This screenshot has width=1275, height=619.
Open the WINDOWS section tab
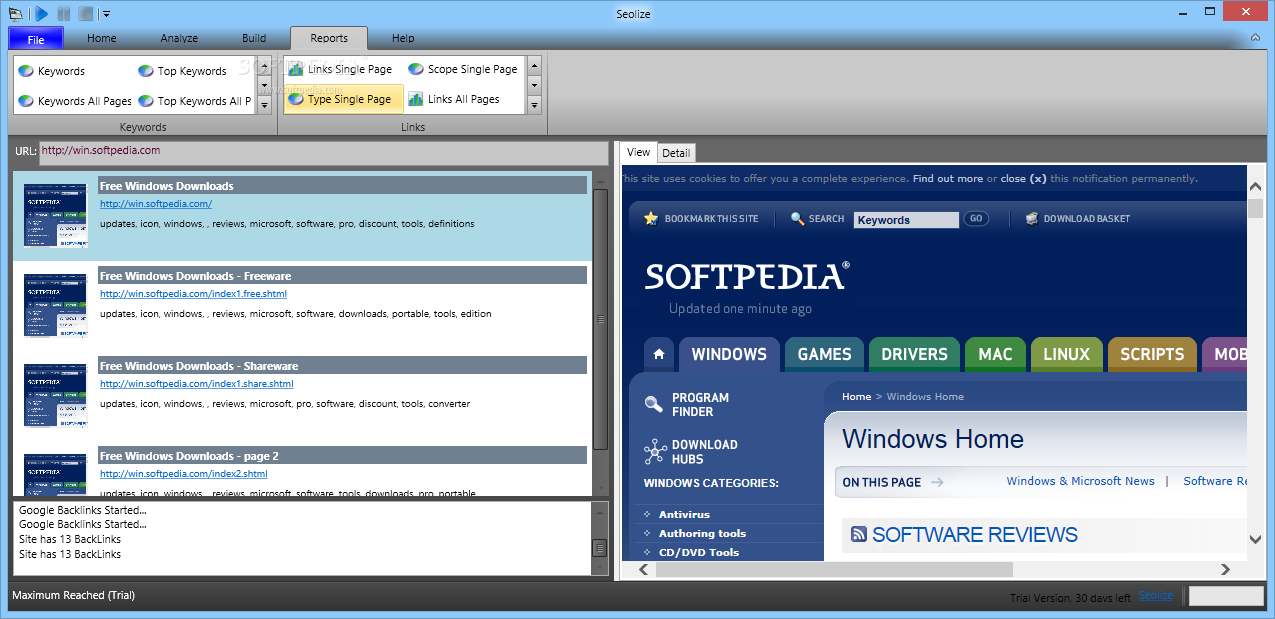pyautogui.click(x=729, y=354)
